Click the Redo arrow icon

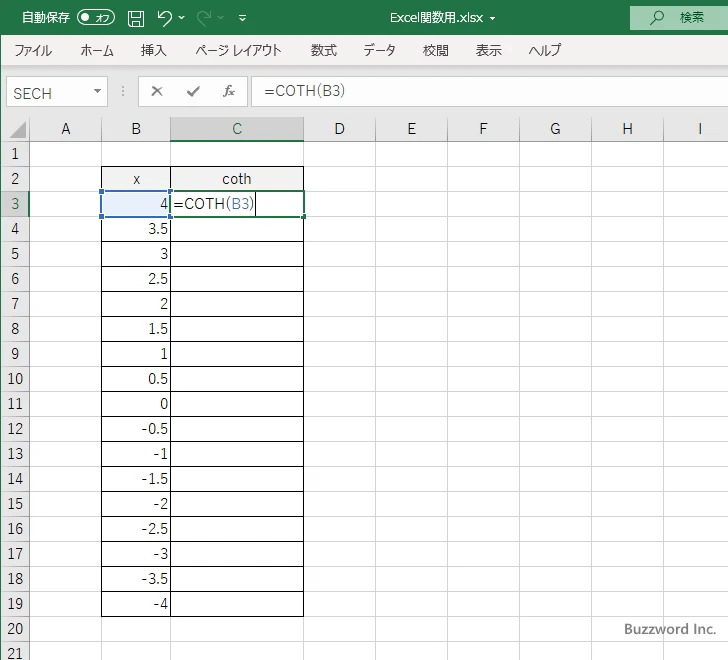[x=204, y=18]
